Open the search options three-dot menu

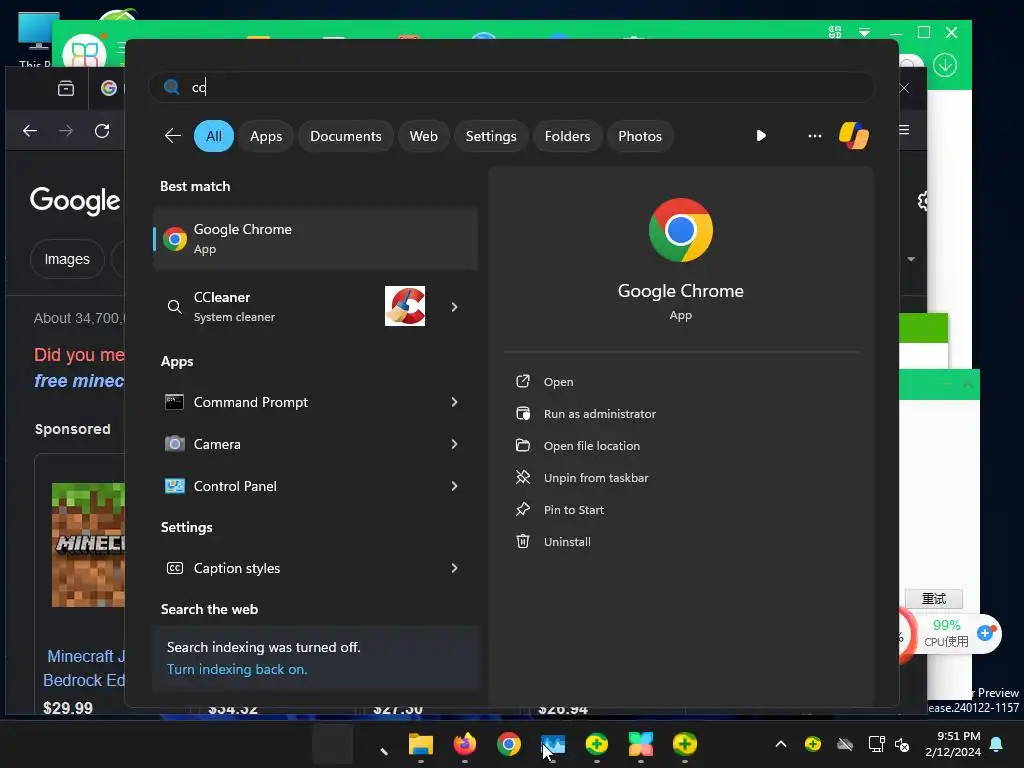[x=814, y=136]
